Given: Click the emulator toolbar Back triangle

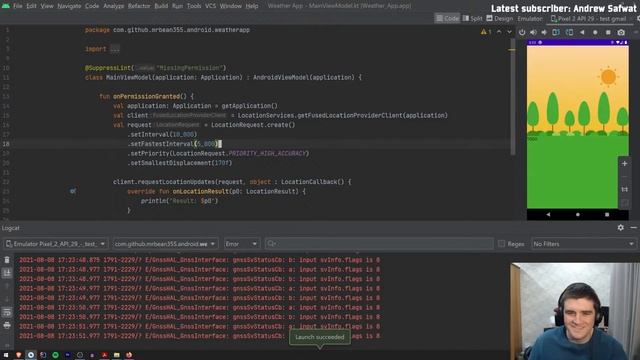Looking at the screenshot, I should tap(582, 32).
